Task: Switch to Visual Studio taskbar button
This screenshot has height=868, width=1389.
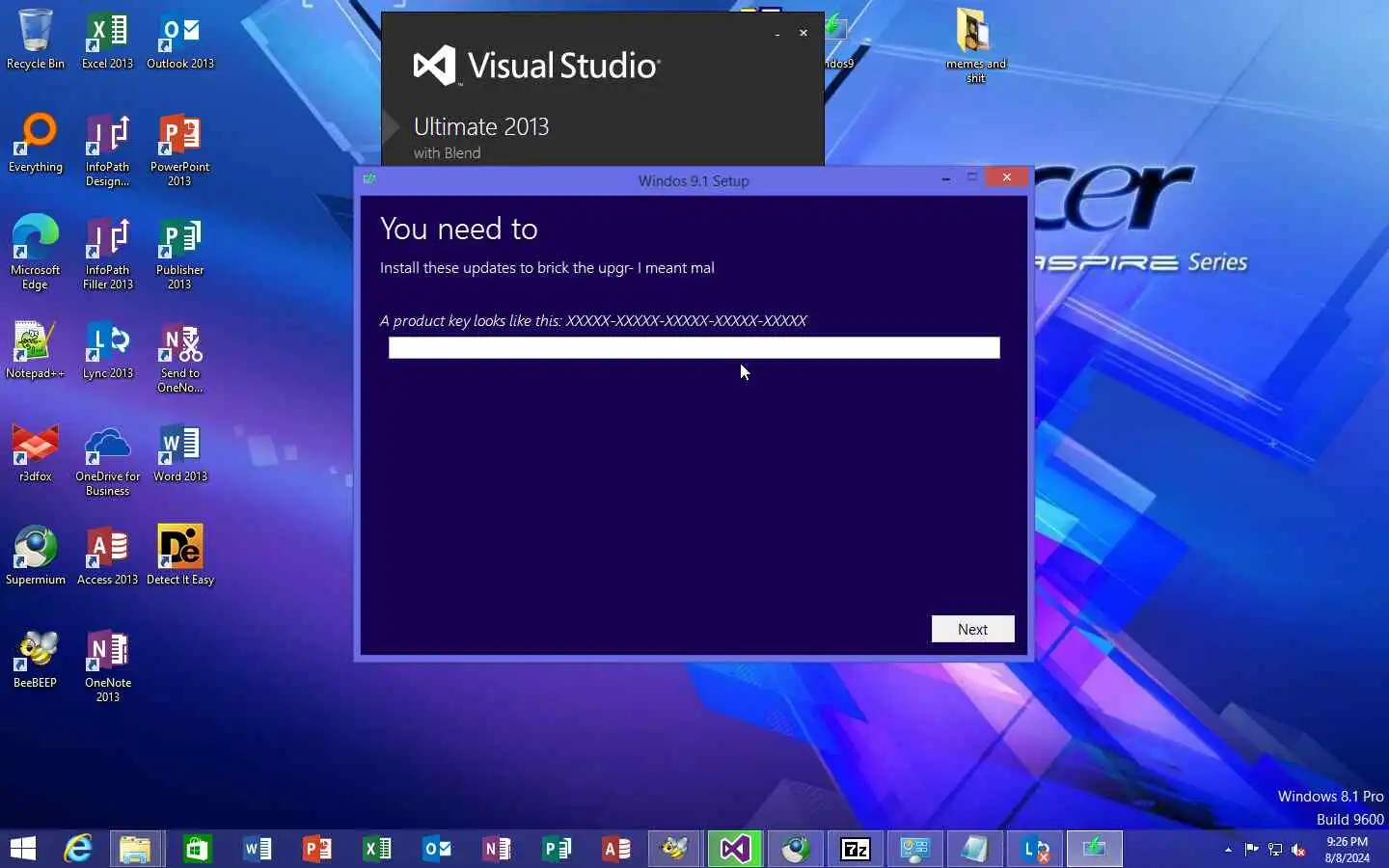Action: tap(735, 849)
